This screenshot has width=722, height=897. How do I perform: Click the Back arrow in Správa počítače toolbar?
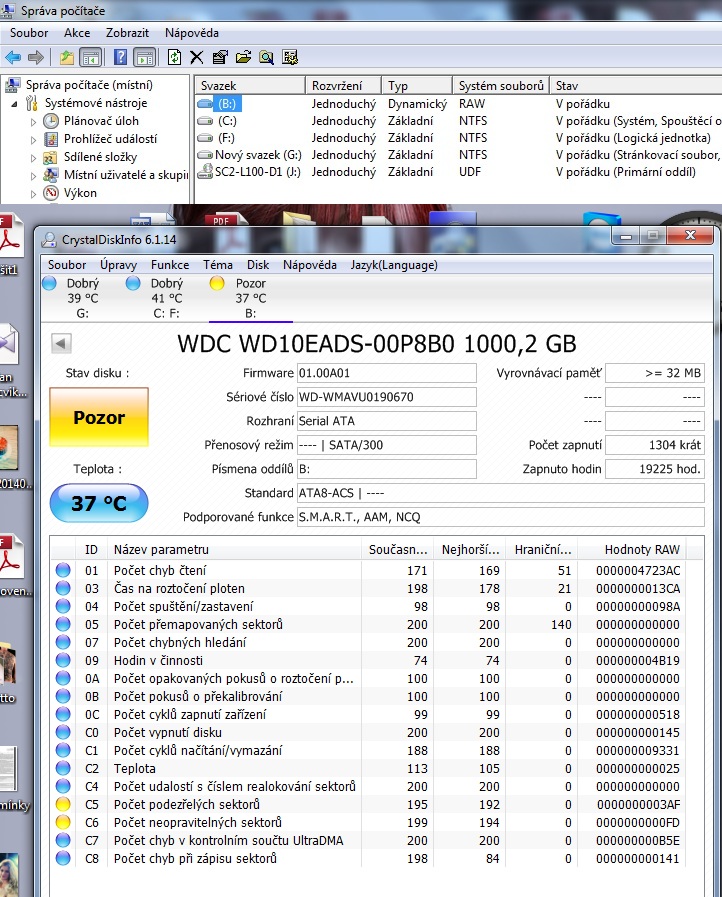13,57
